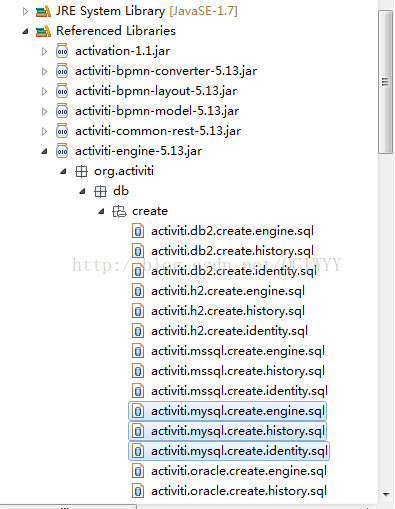Collapse the db package arrow
The width and height of the screenshot is (395, 509).
pos(82,192)
